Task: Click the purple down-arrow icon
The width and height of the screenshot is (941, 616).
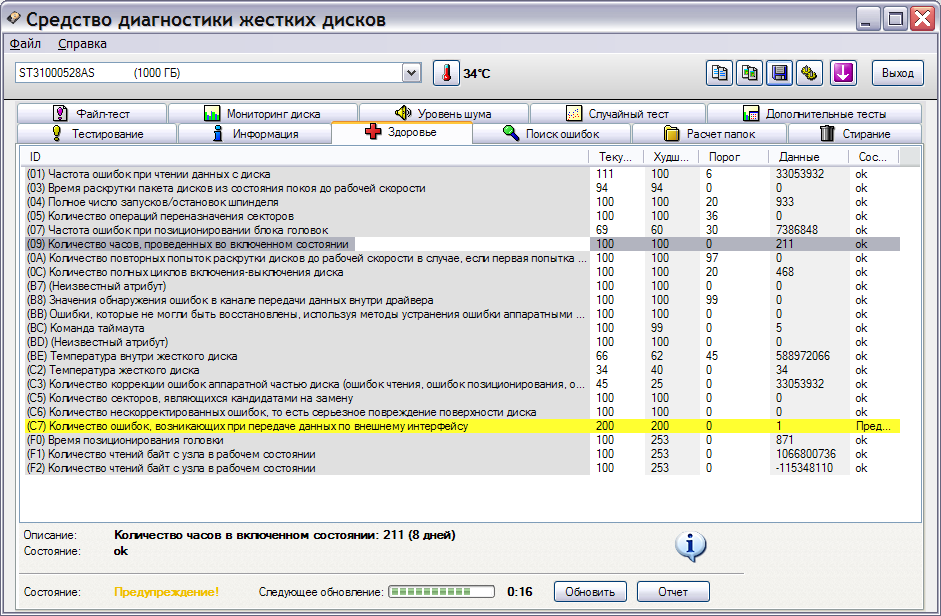Action: 842,73
